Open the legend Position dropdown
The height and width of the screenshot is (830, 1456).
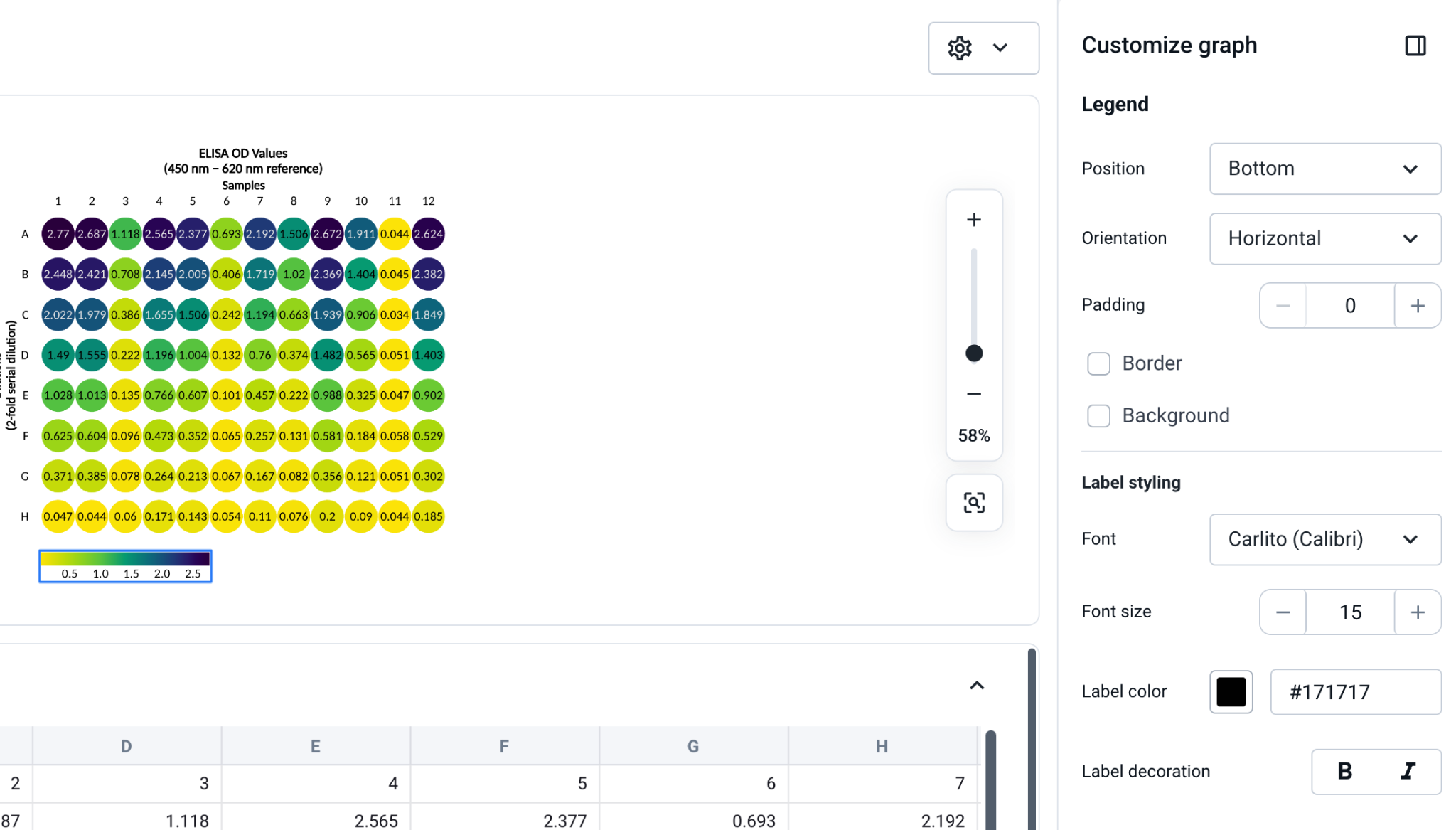(x=1325, y=169)
